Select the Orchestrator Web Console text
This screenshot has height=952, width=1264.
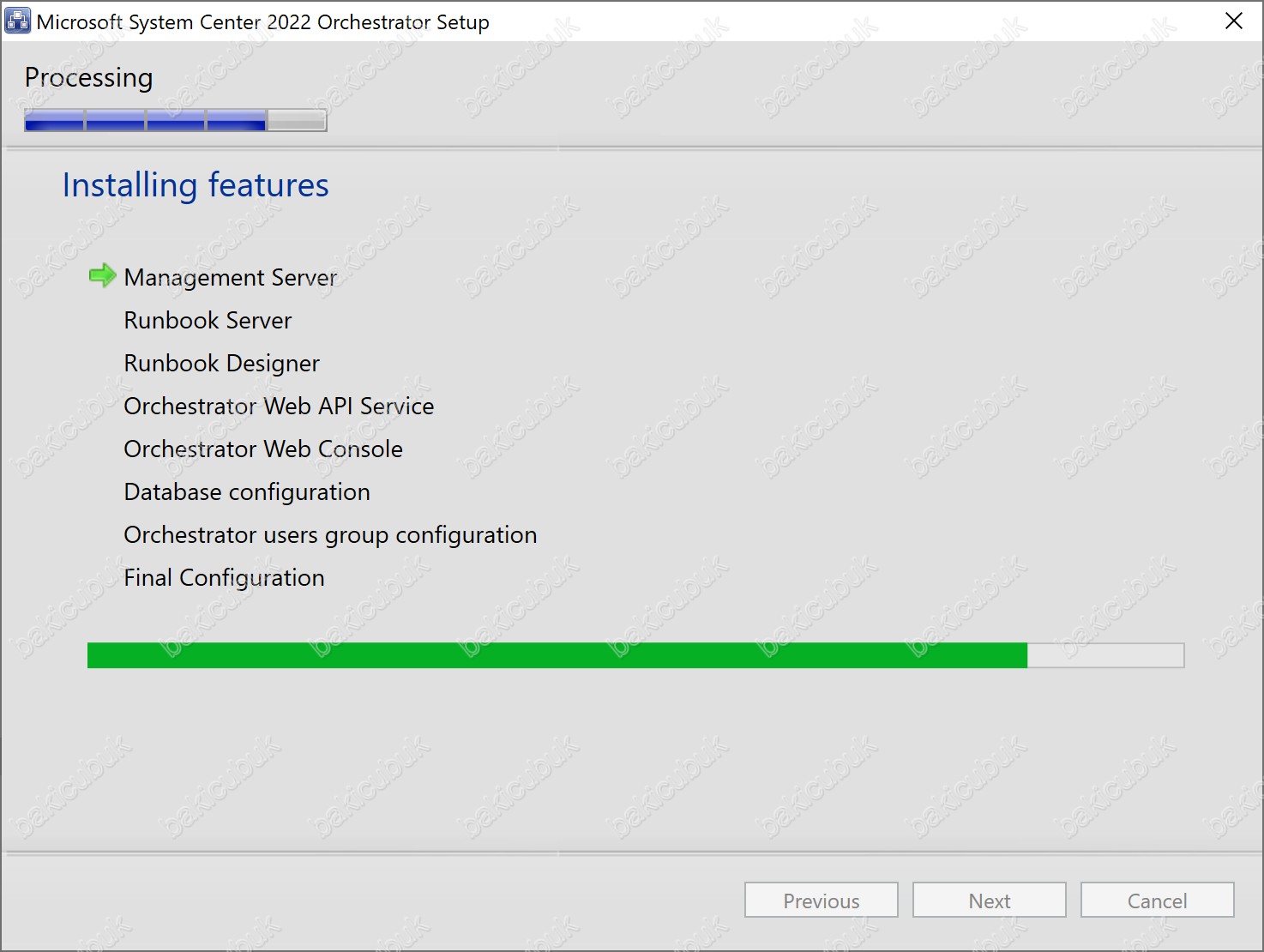(x=263, y=449)
